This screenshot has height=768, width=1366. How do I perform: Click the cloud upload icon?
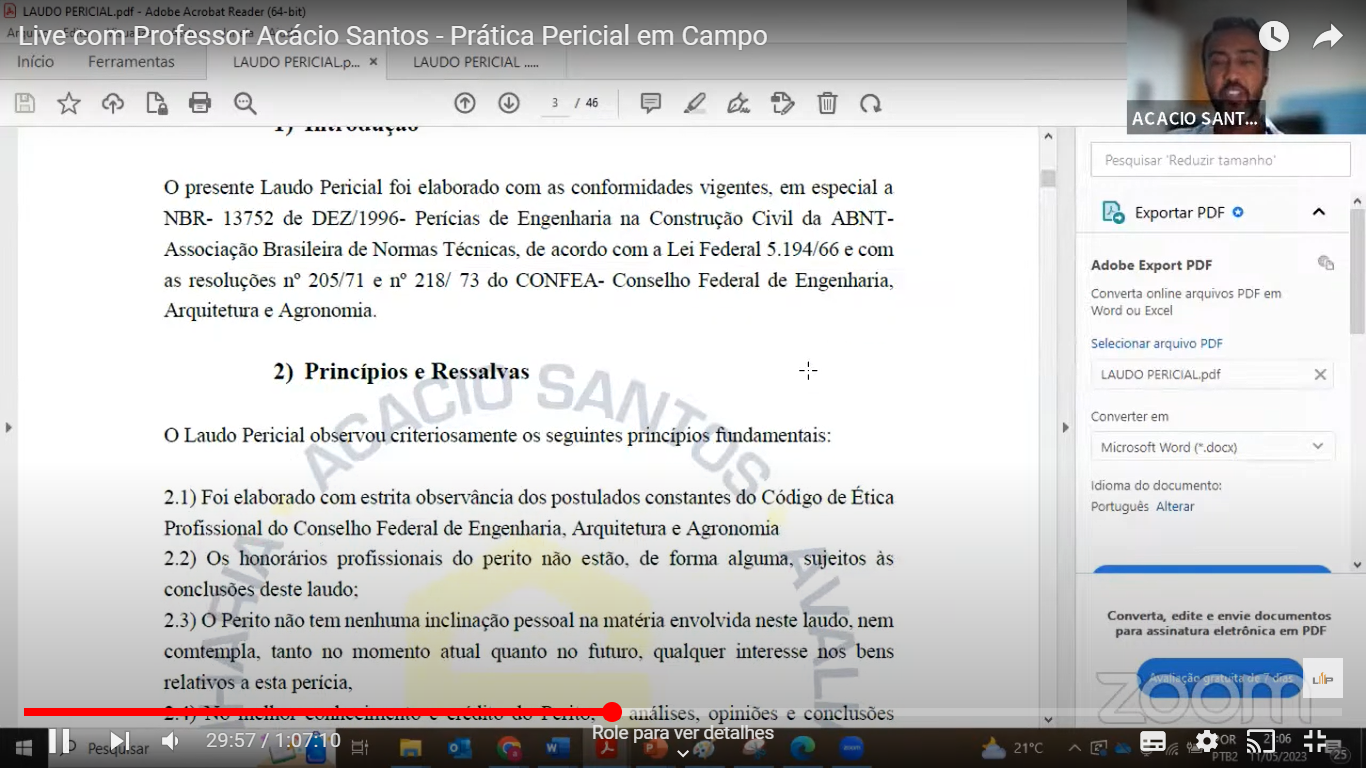(x=113, y=103)
